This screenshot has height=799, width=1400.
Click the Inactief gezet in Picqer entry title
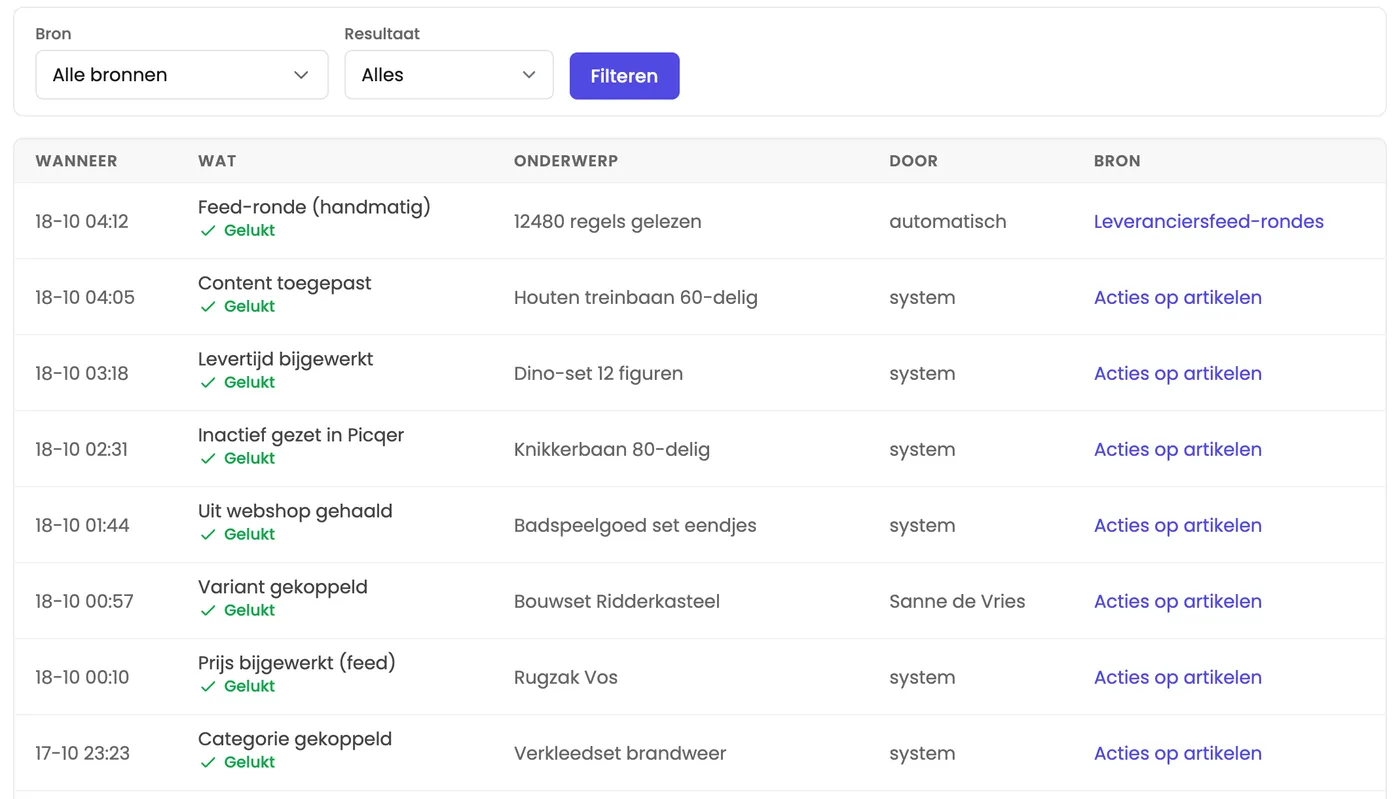pyautogui.click(x=301, y=435)
